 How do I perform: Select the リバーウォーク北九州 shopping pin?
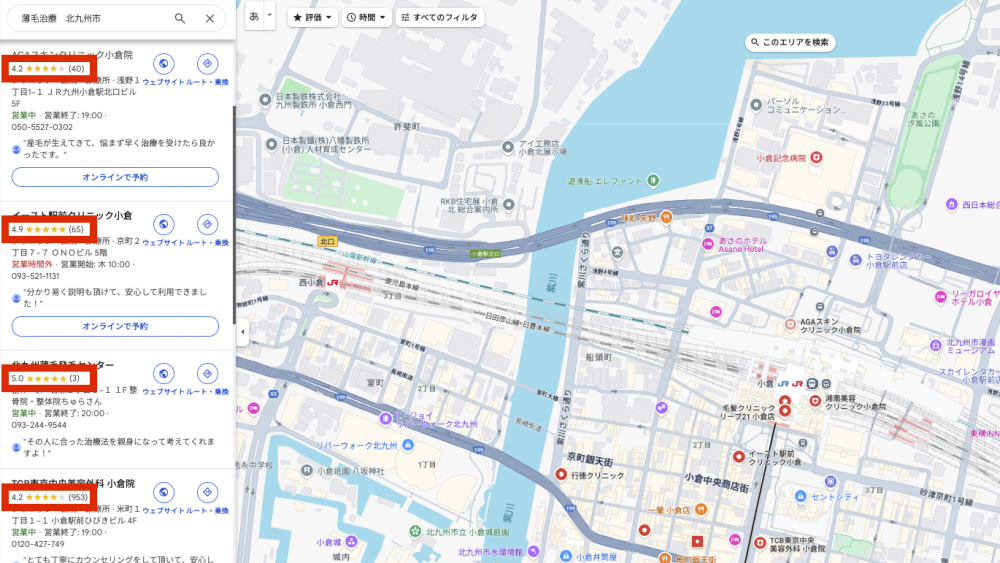click(408, 444)
